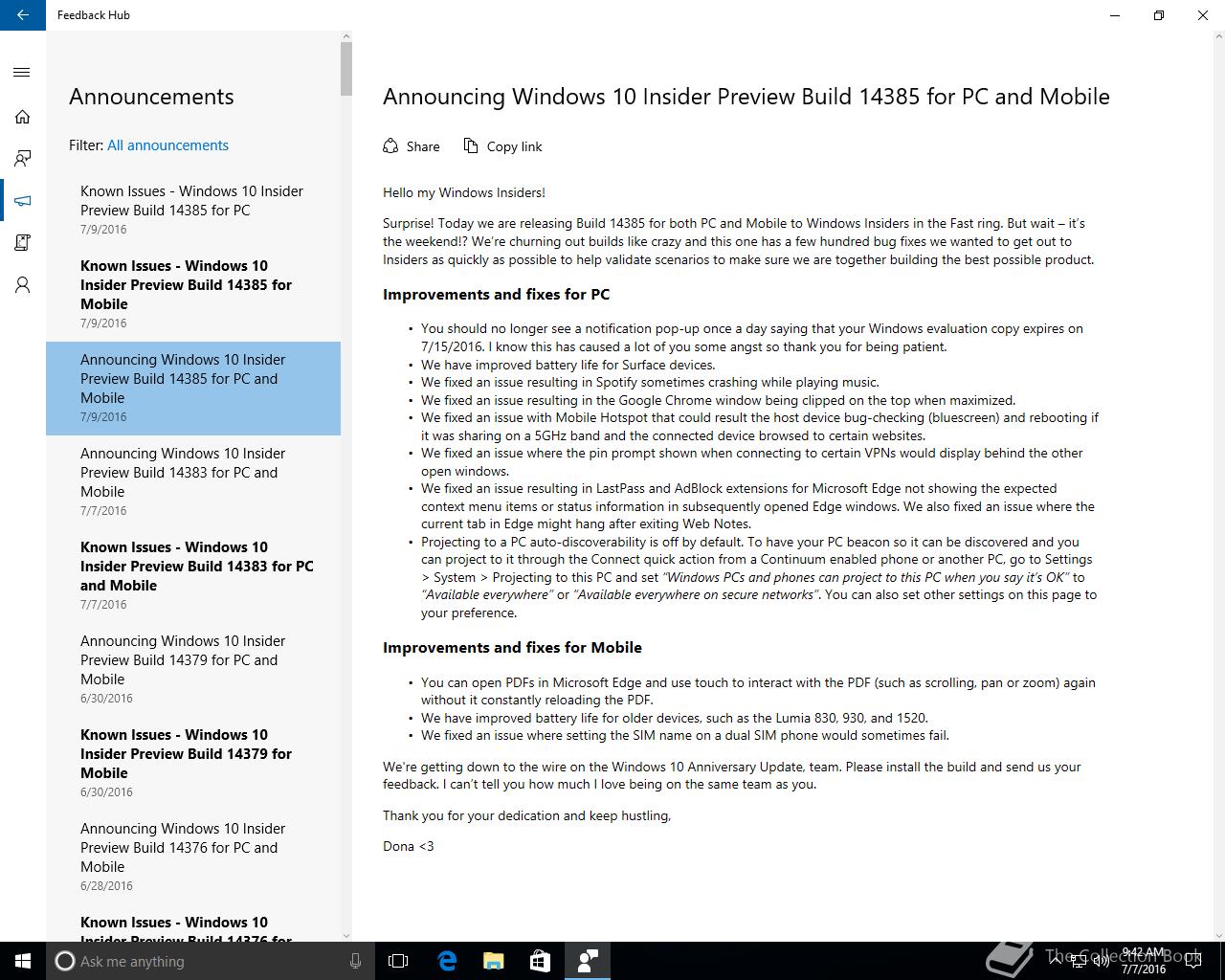Click the Improvements and fixes for Mobile heading
Viewport: 1225px width, 980px height.
pyautogui.click(x=512, y=648)
